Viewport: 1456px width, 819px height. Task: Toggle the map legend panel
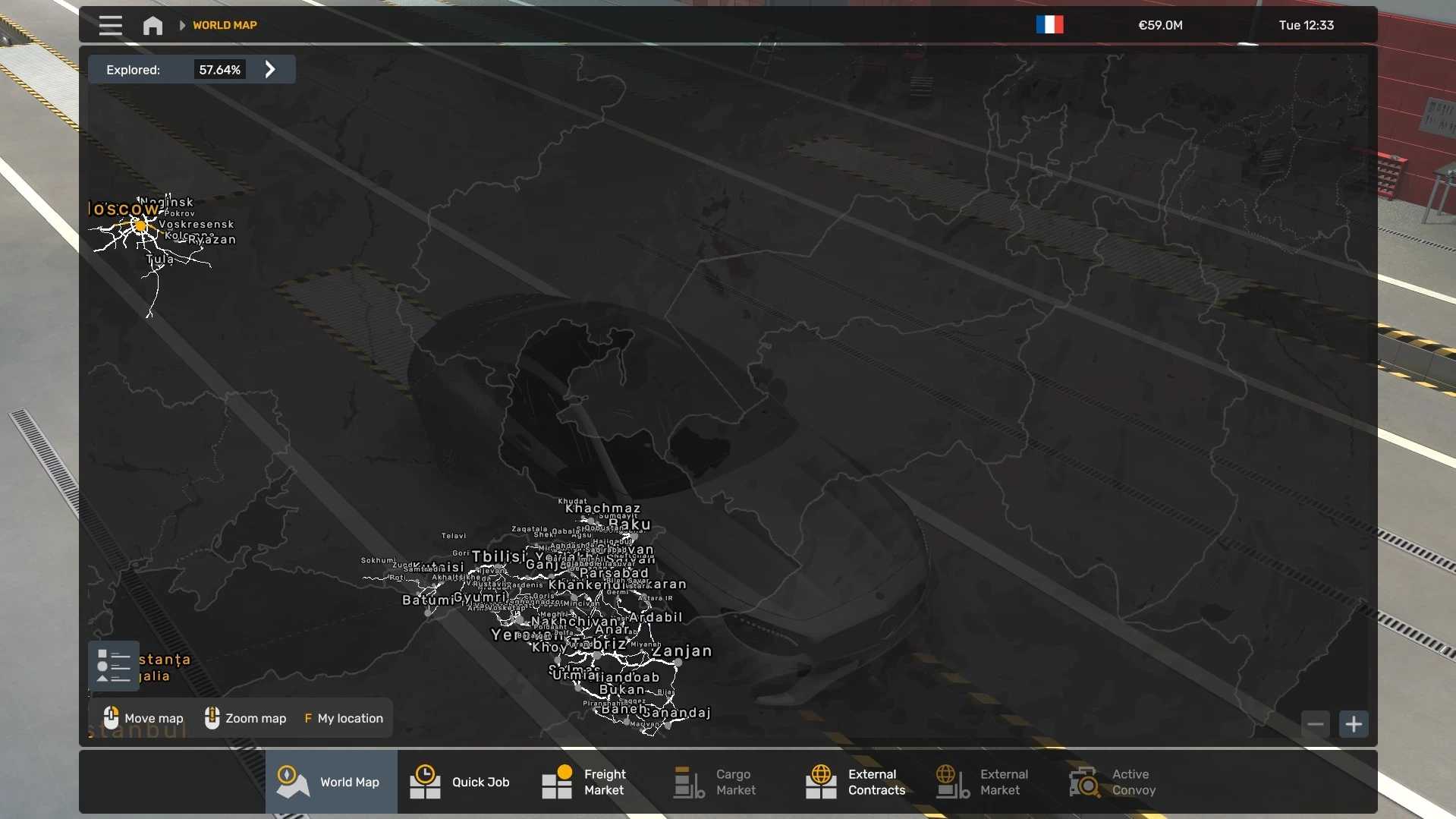click(114, 666)
